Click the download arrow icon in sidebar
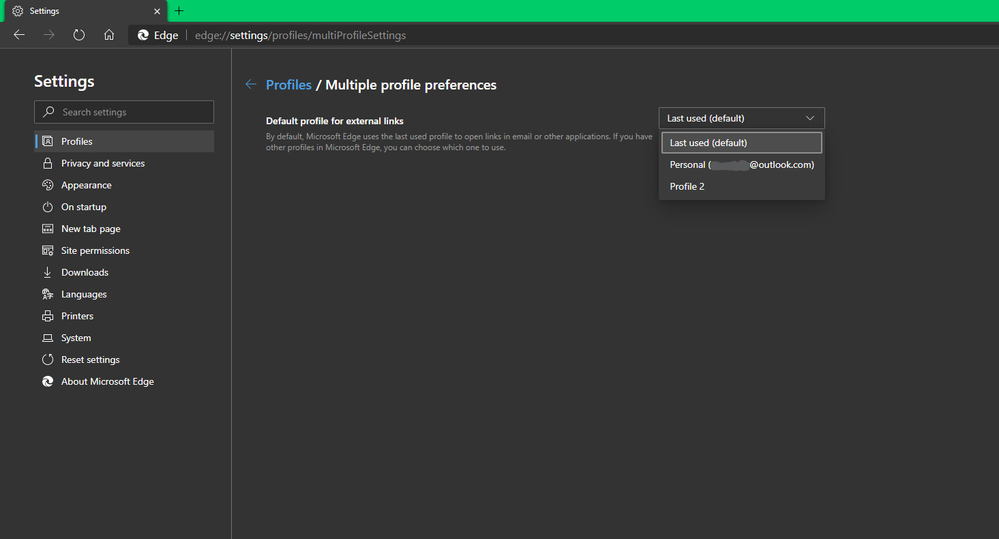 coord(48,272)
